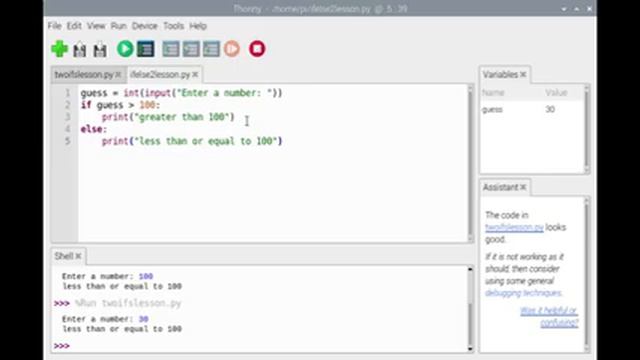The image size is (640, 360).
Task: Open the Help menu
Action: click(x=198, y=26)
